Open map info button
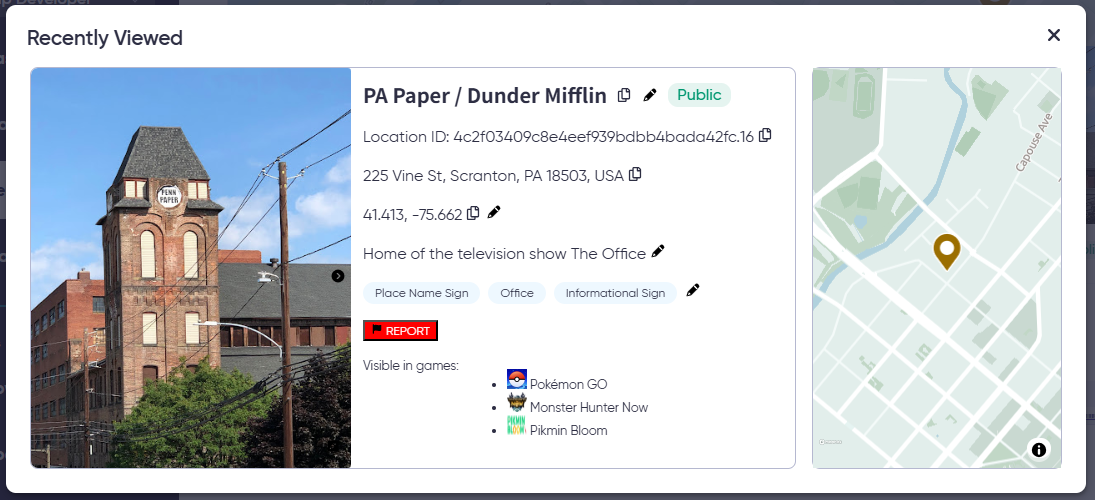The height and width of the screenshot is (500, 1095). 1038,450
